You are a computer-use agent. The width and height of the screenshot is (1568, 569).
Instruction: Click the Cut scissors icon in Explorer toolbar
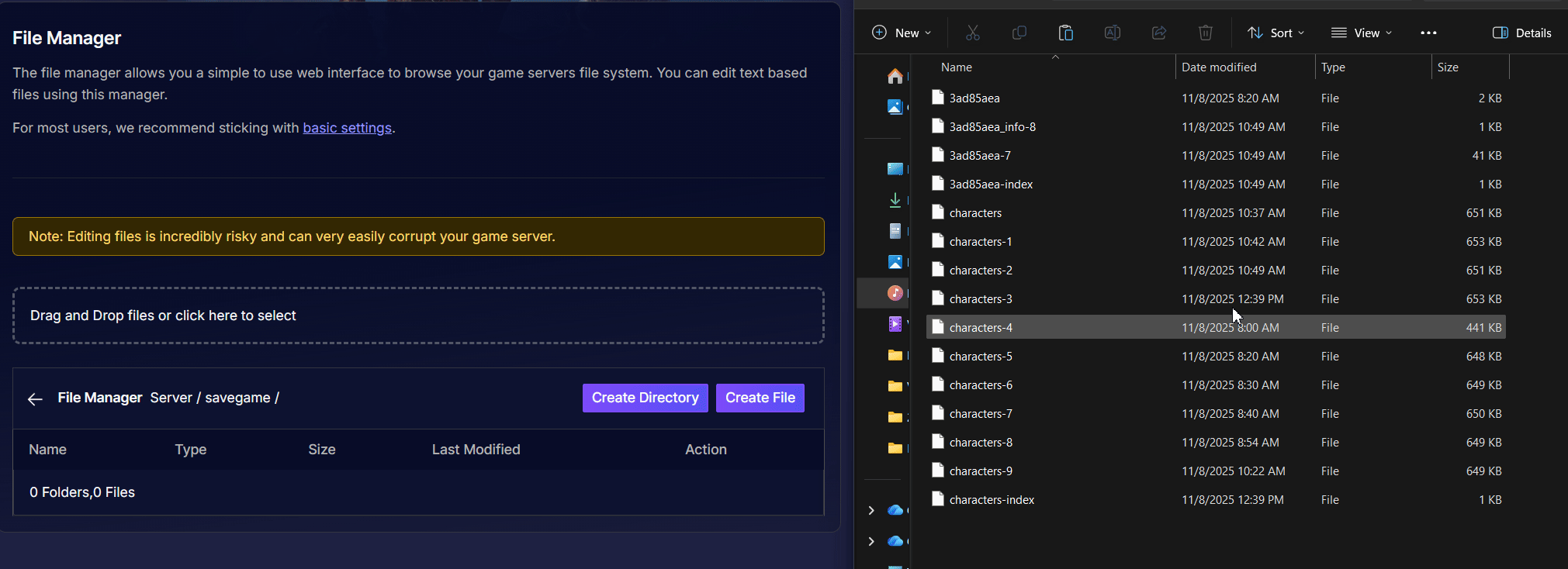(x=972, y=33)
